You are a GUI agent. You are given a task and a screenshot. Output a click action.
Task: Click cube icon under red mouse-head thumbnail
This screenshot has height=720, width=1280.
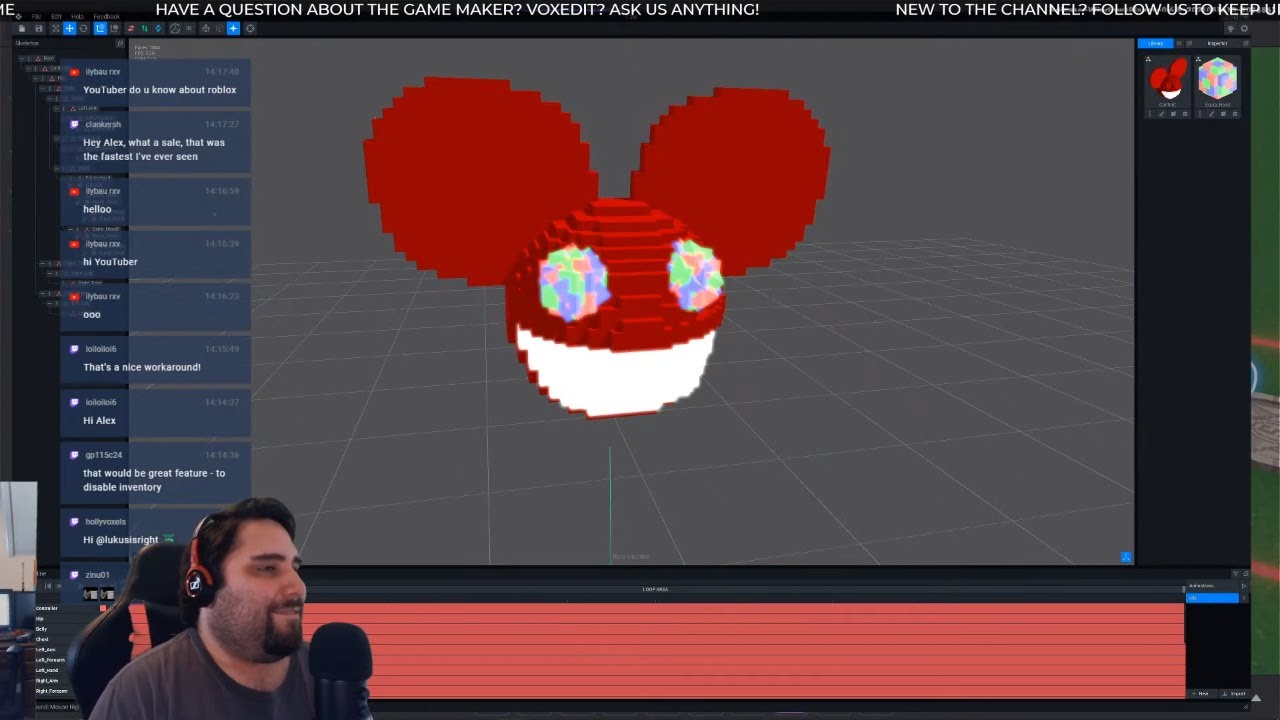tap(1173, 114)
